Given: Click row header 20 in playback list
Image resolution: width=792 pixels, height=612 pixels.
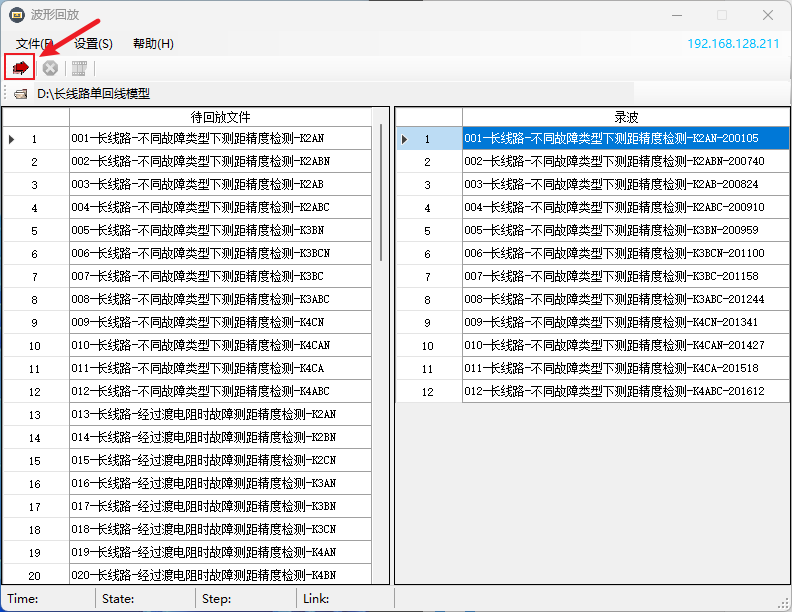Looking at the screenshot, I should tap(35, 575).
